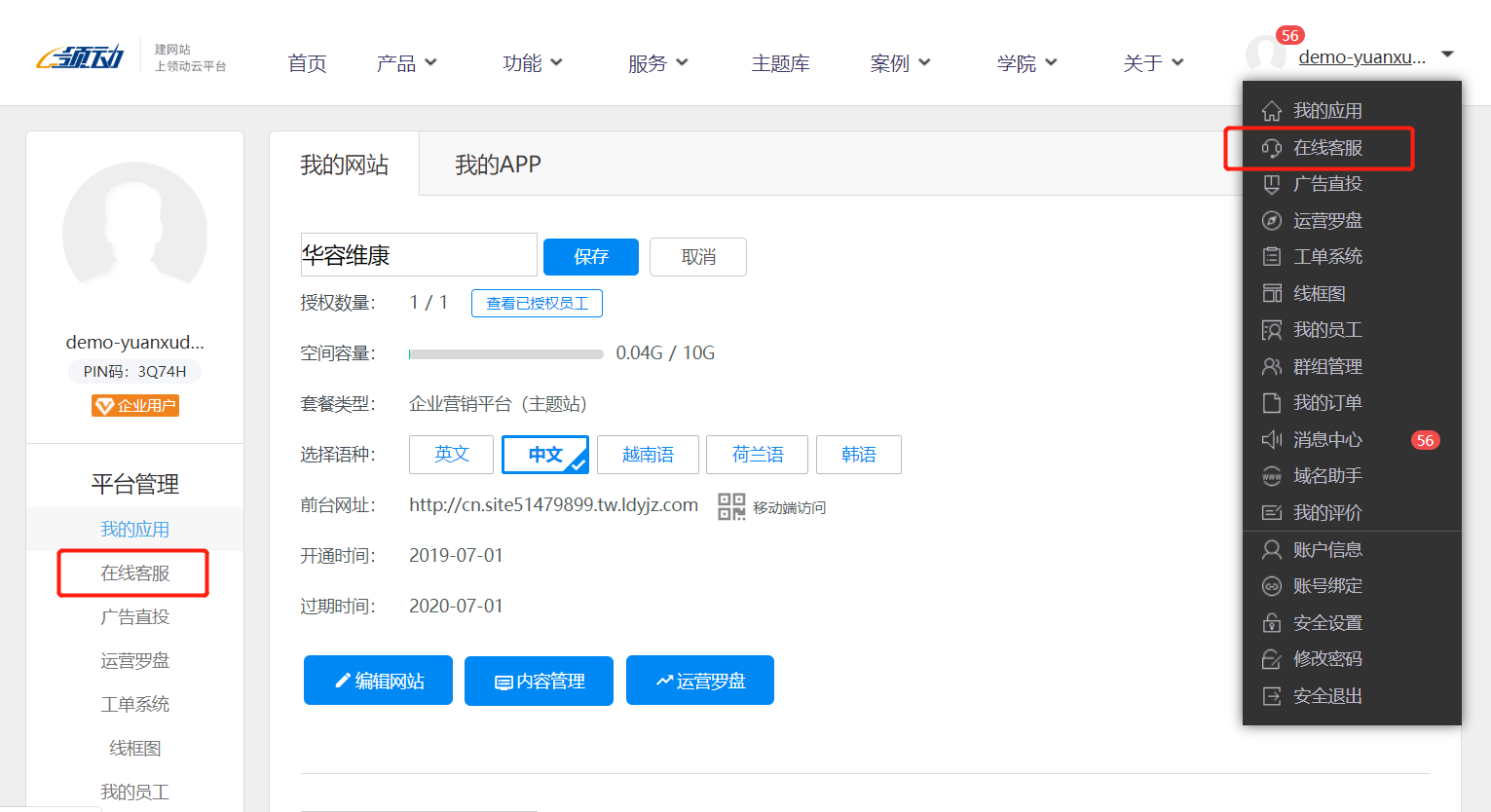Click the blue 保存 button
1491x812 pixels.
click(590, 257)
